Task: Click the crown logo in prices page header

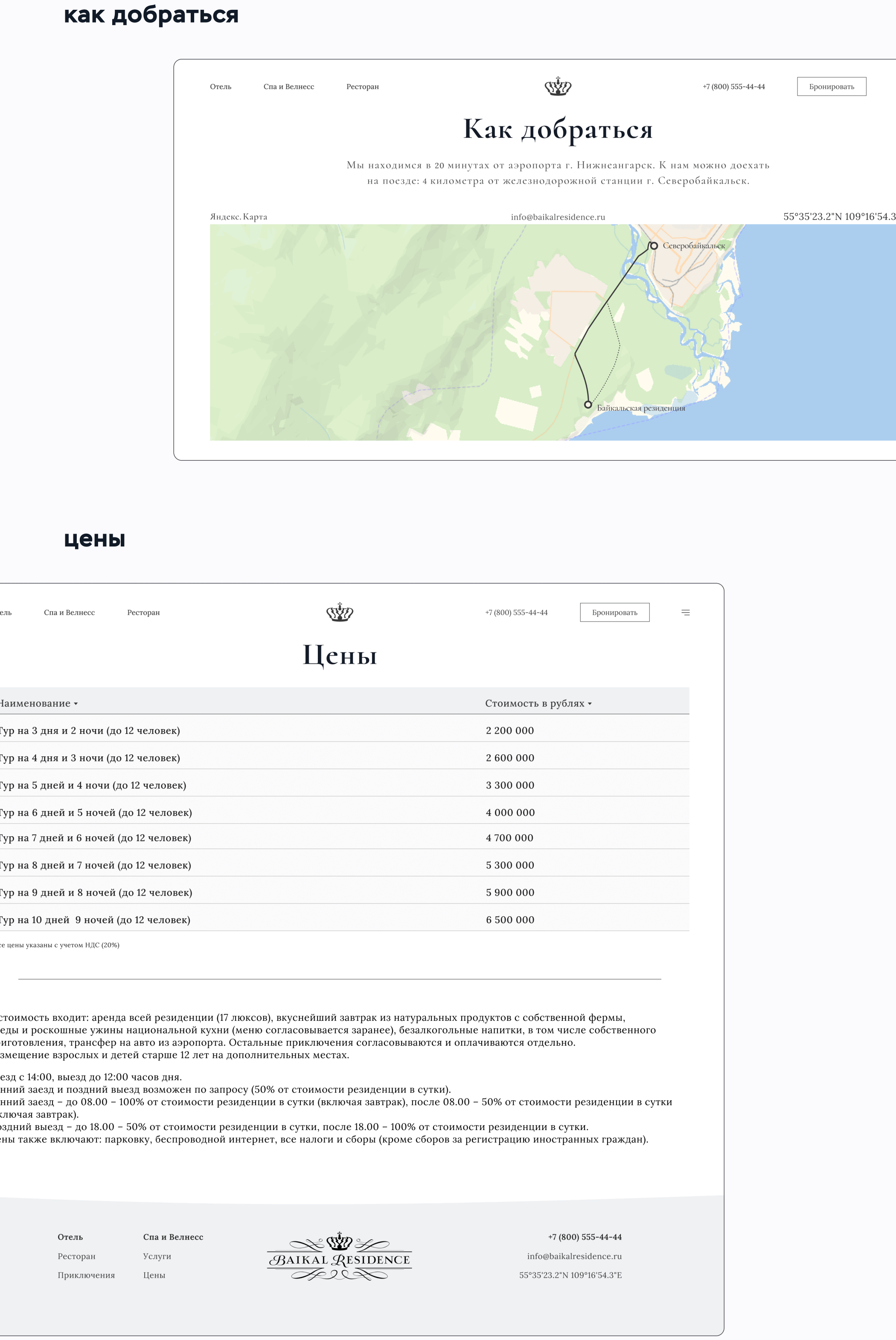Action: (340, 612)
